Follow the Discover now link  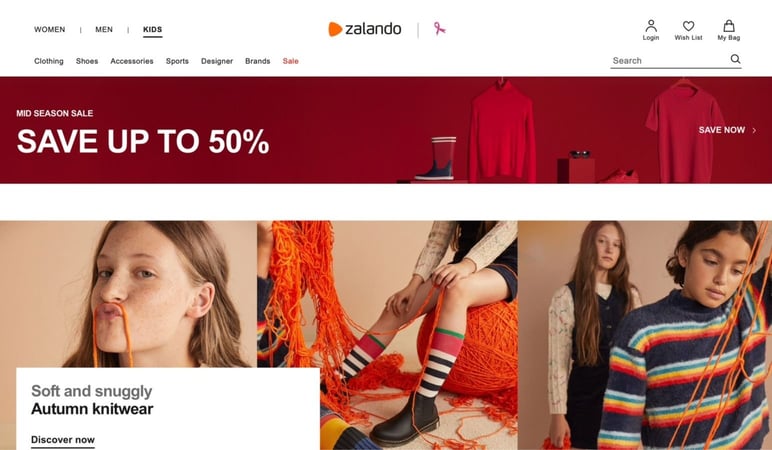click(x=63, y=440)
